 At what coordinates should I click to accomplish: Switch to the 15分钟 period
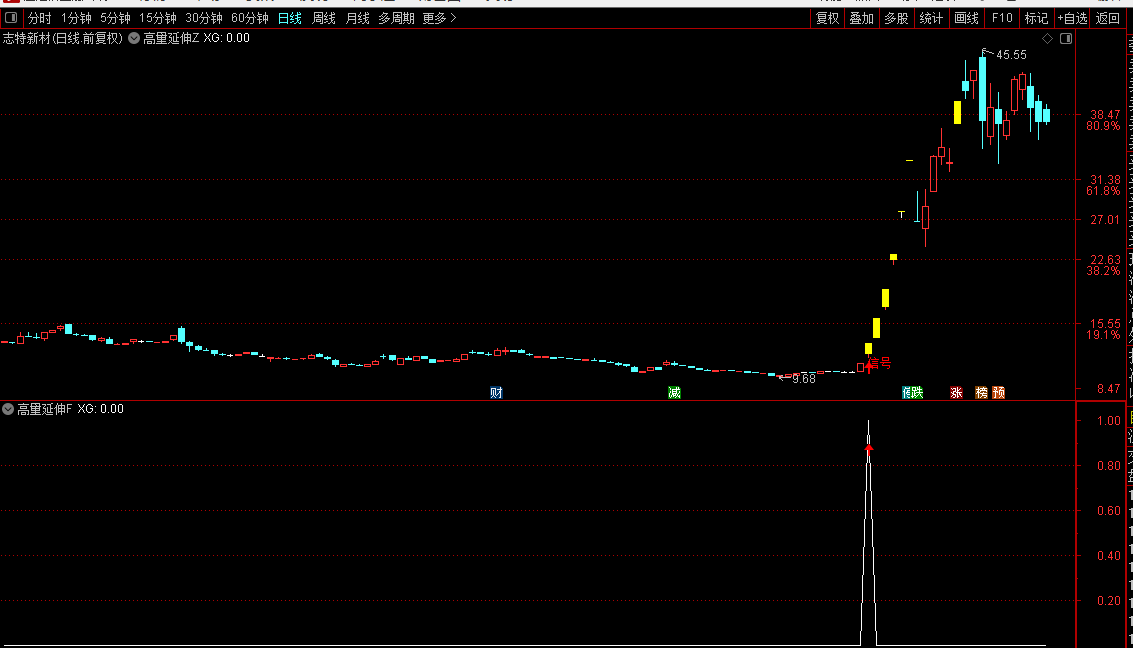158,18
